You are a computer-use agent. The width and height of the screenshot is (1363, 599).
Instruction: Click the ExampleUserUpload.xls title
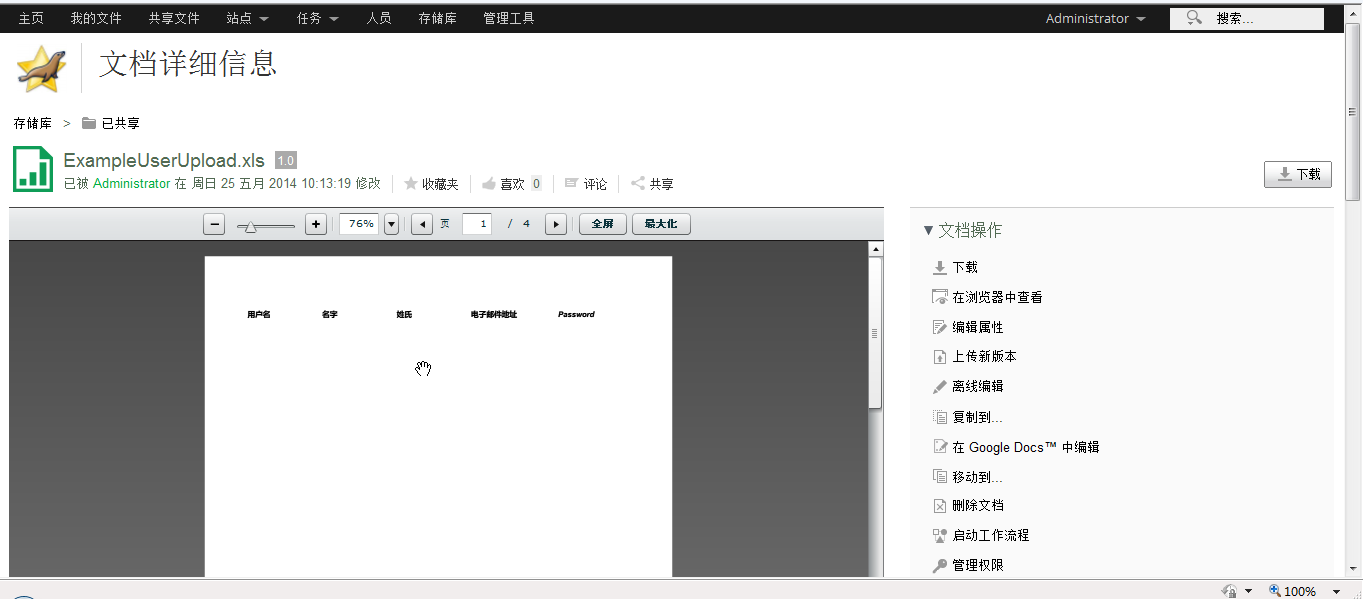coord(164,160)
